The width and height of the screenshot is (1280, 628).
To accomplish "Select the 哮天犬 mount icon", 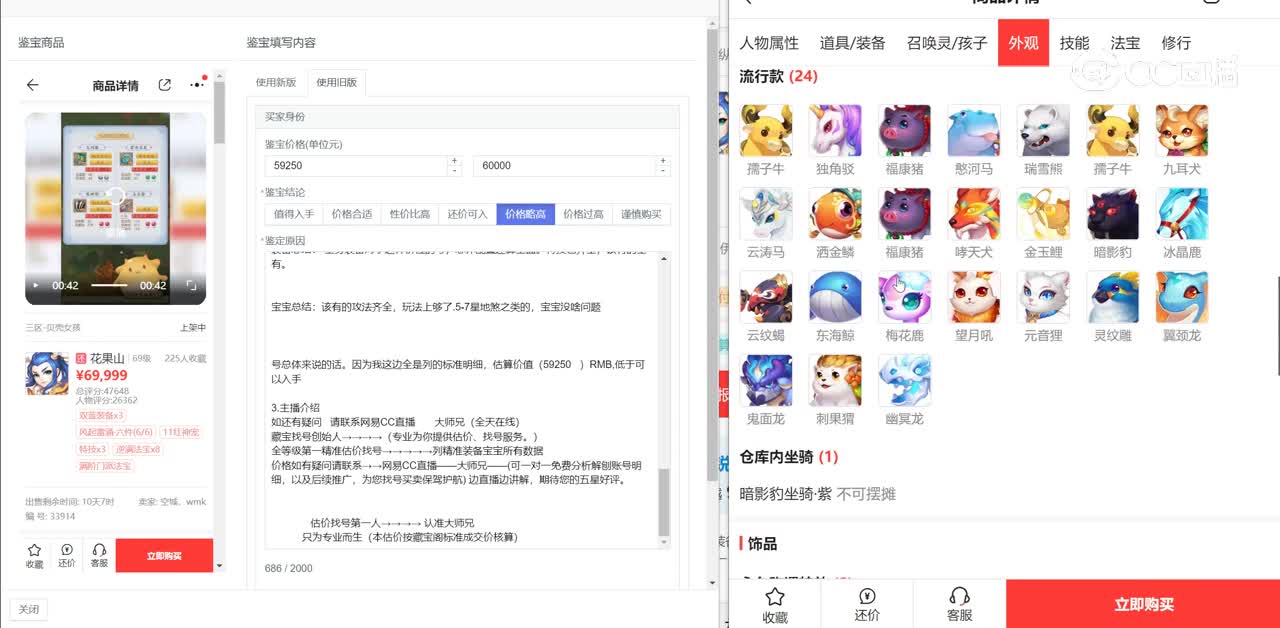I will [x=974, y=214].
